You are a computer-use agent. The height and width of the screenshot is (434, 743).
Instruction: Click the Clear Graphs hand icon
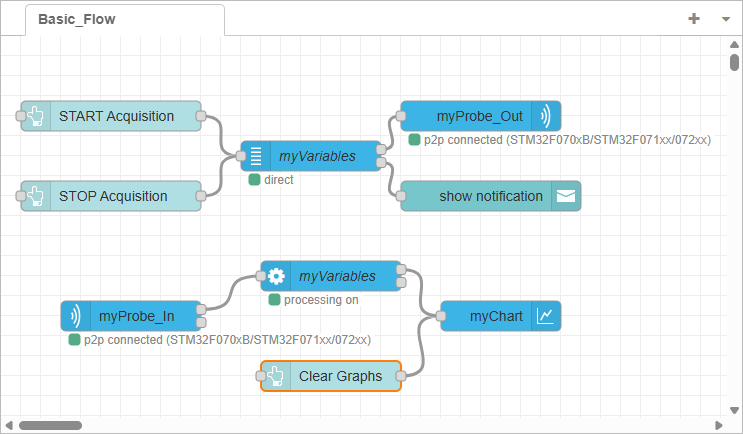[276, 376]
